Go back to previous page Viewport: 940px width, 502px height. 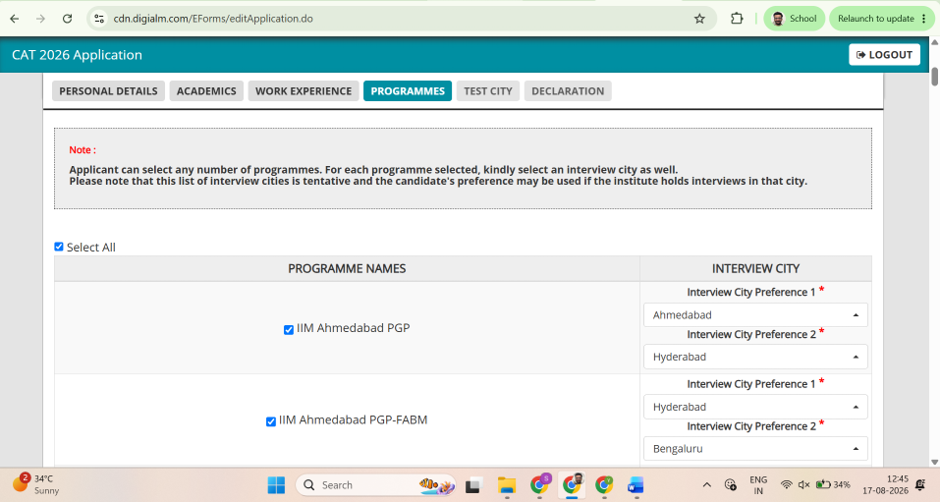pos(14,19)
